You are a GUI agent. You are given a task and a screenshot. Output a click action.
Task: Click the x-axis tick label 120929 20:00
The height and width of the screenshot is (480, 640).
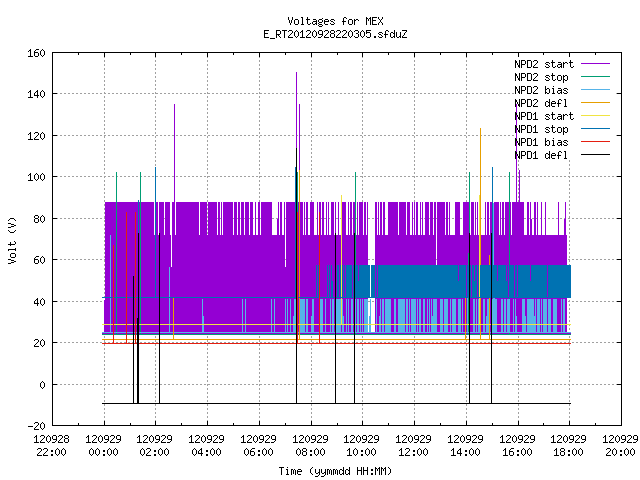tap(620, 446)
